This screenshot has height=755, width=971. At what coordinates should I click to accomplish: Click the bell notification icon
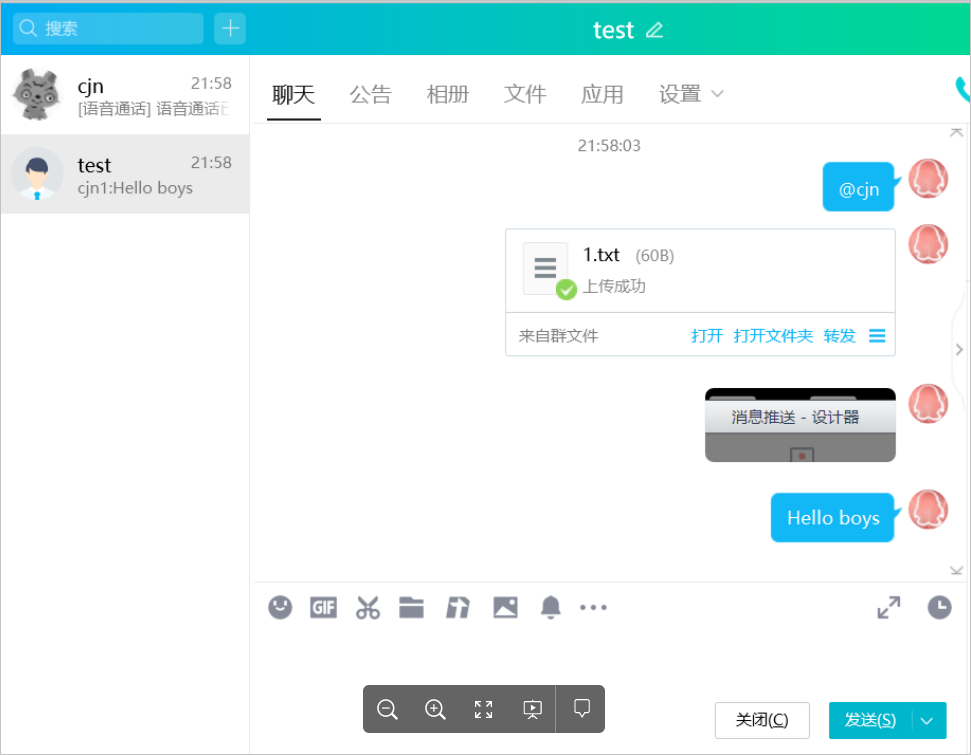pyautogui.click(x=550, y=607)
